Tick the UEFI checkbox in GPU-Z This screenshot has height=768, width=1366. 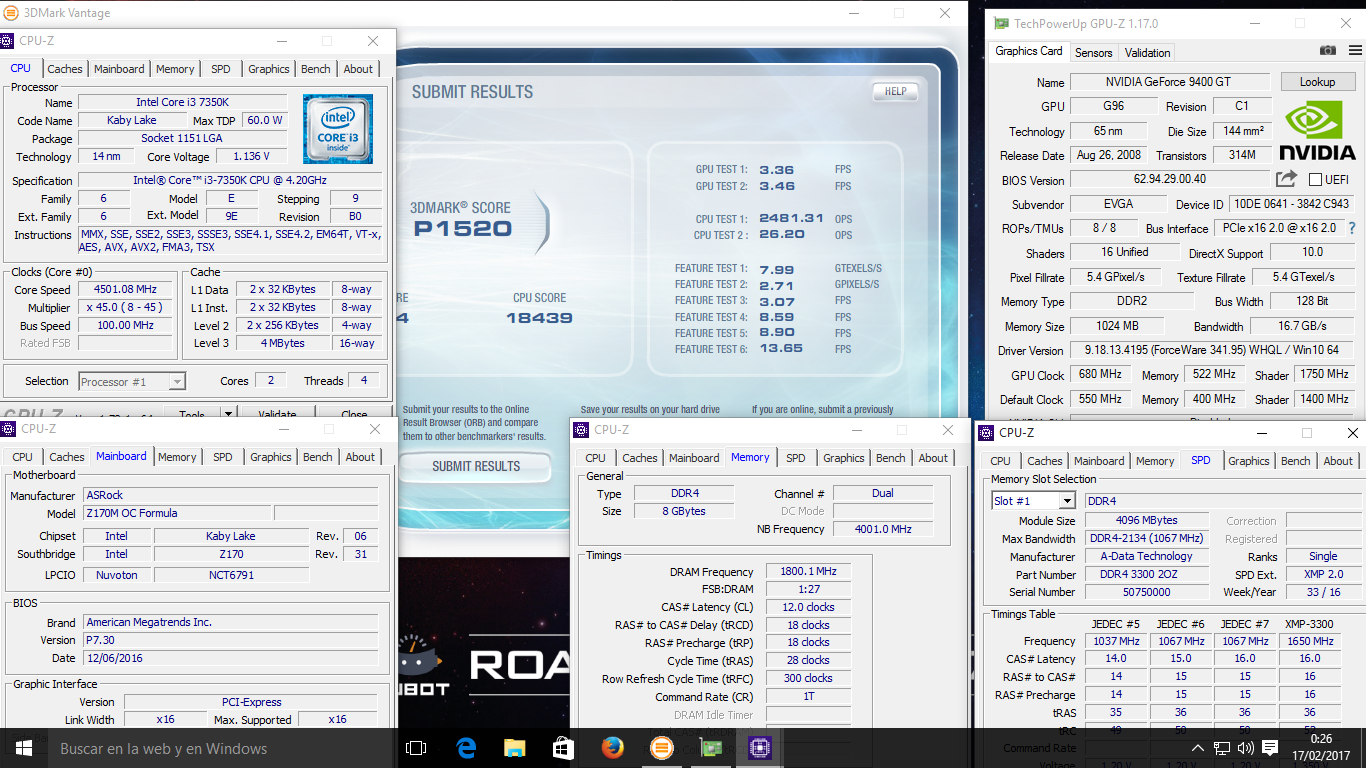1315,180
